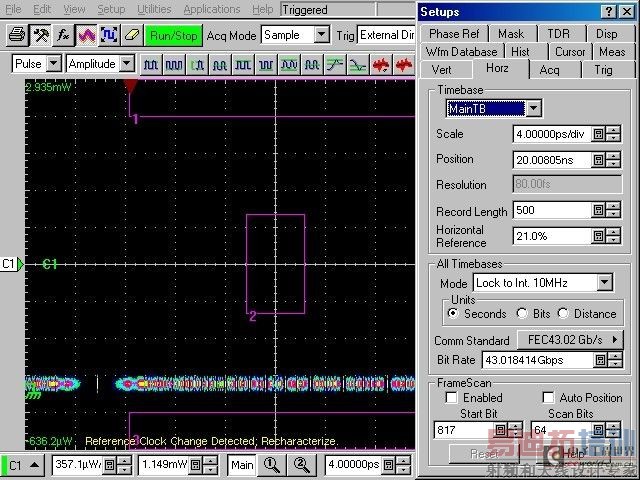This screenshot has height=480, width=640.
Task: Click the Record Length input field
Action: (550, 211)
